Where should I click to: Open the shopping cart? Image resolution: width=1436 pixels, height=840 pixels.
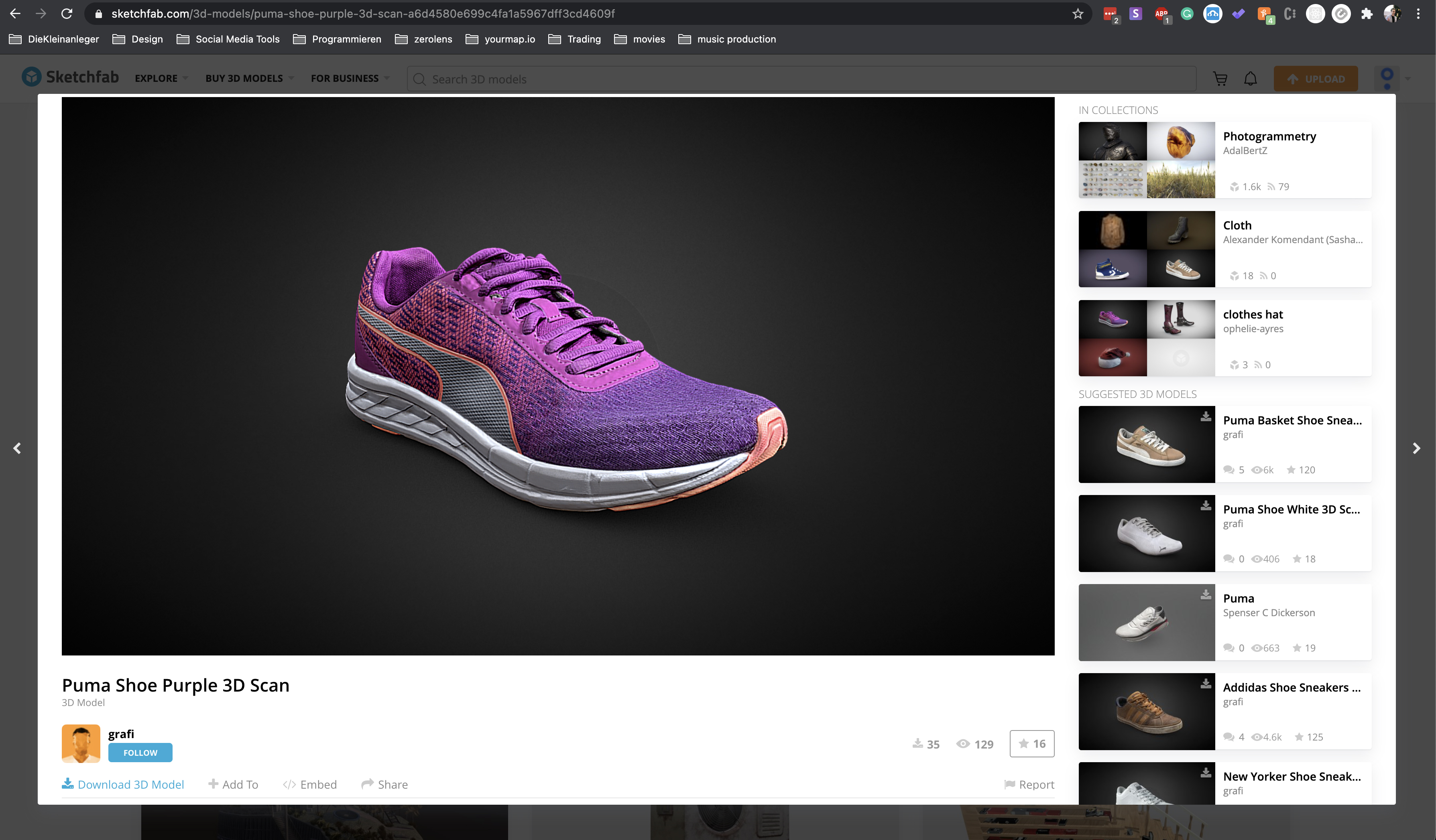click(1220, 79)
